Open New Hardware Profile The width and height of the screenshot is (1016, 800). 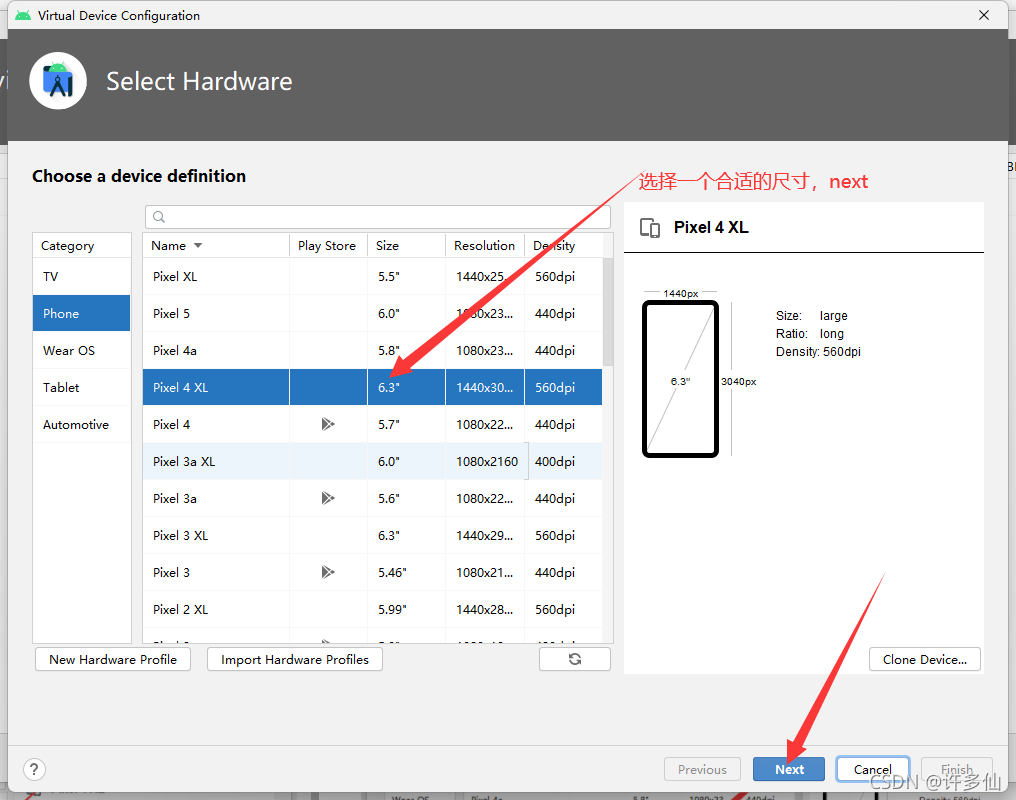[x=113, y=659]
